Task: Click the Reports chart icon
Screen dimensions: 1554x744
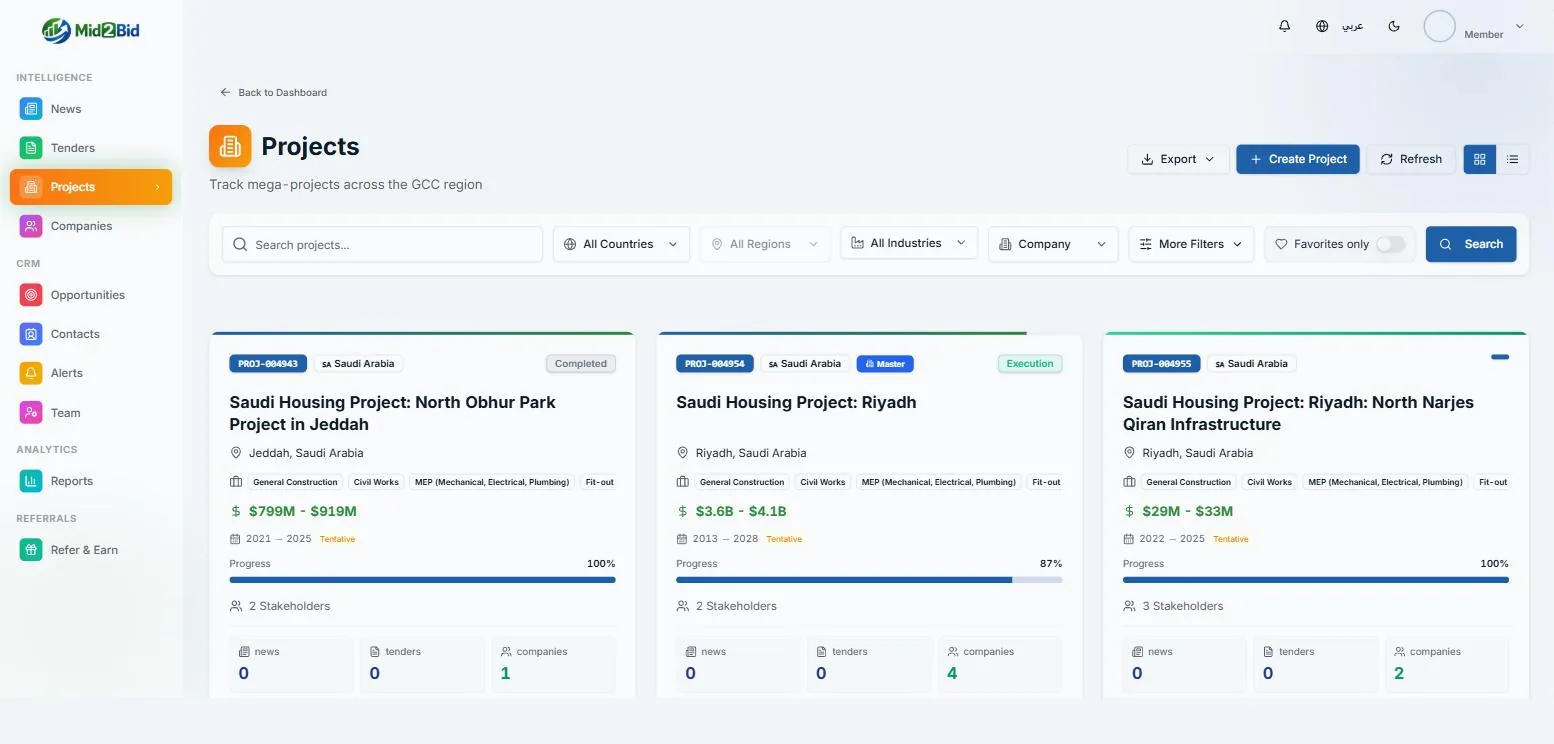Action: 31,481
